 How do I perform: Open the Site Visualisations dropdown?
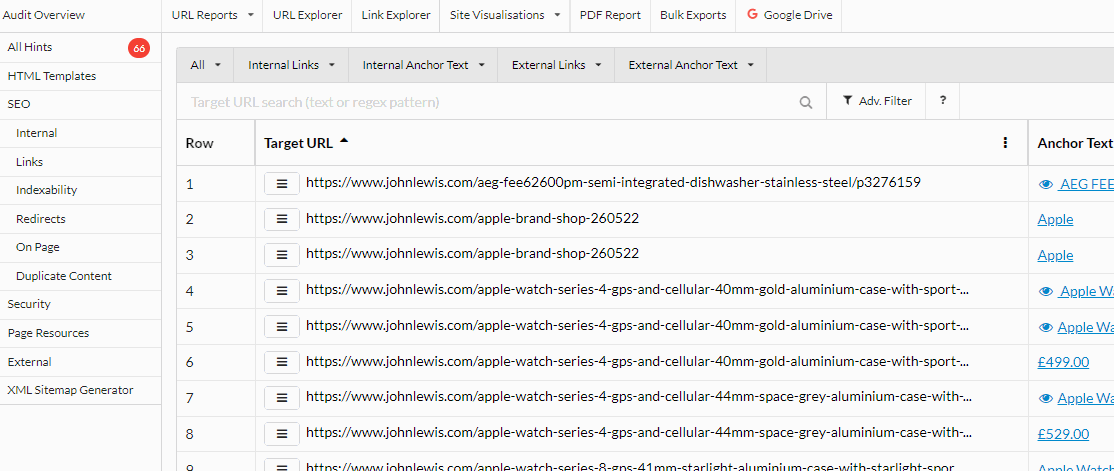click(x=504, y=15)
